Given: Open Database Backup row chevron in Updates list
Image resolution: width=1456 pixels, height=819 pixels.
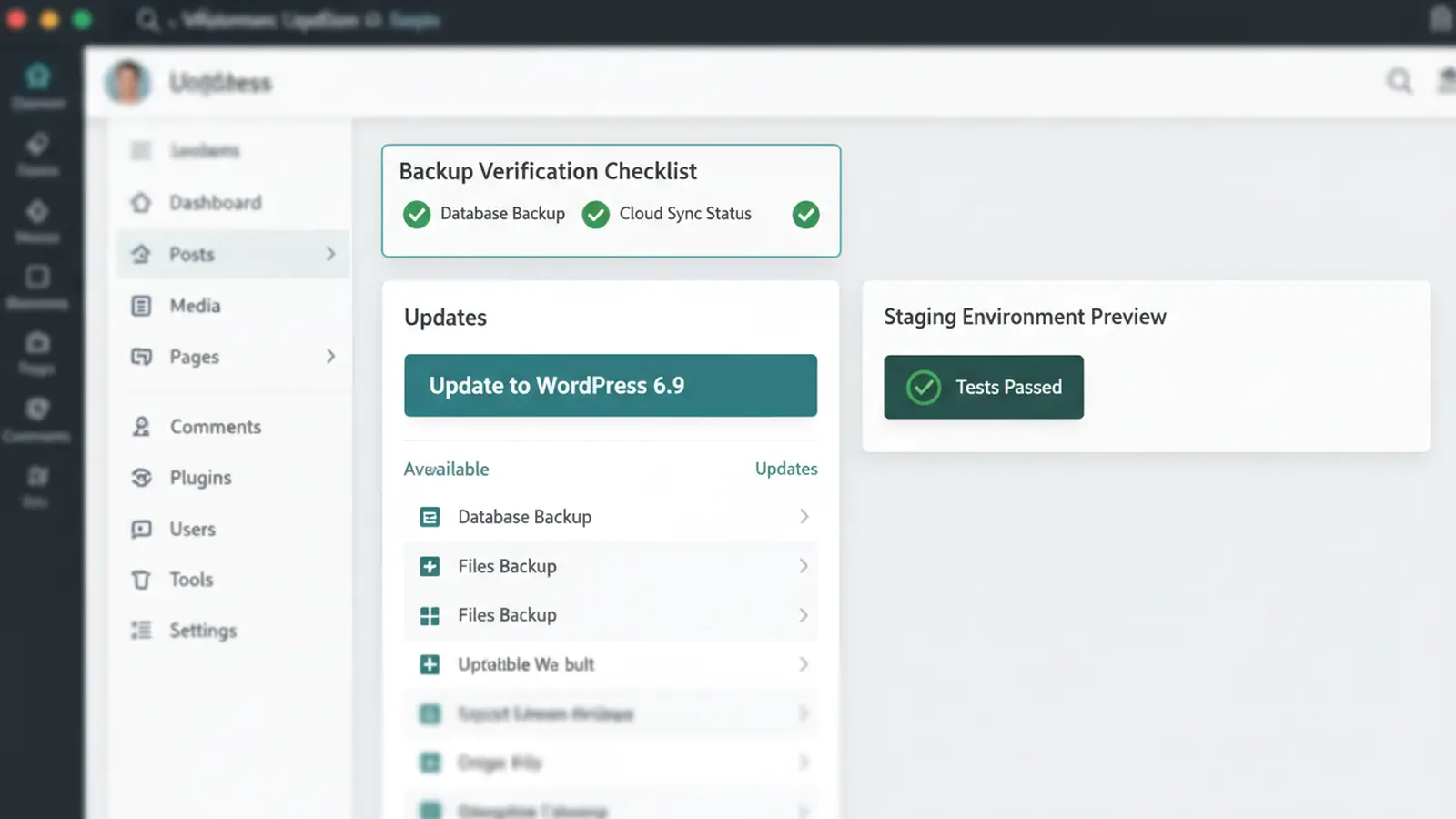Looking at the screenshot, I should click(x=804, y=516).
